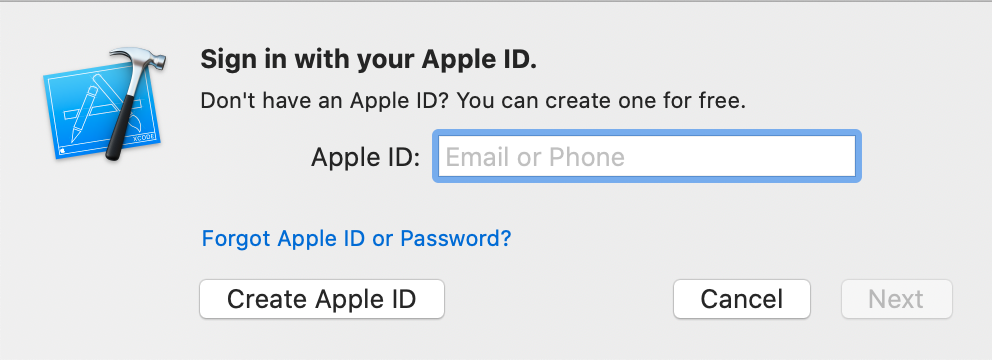Click "You can create one for free" text
The width and height of the screenshot is (992, 360).
(600, 101)
